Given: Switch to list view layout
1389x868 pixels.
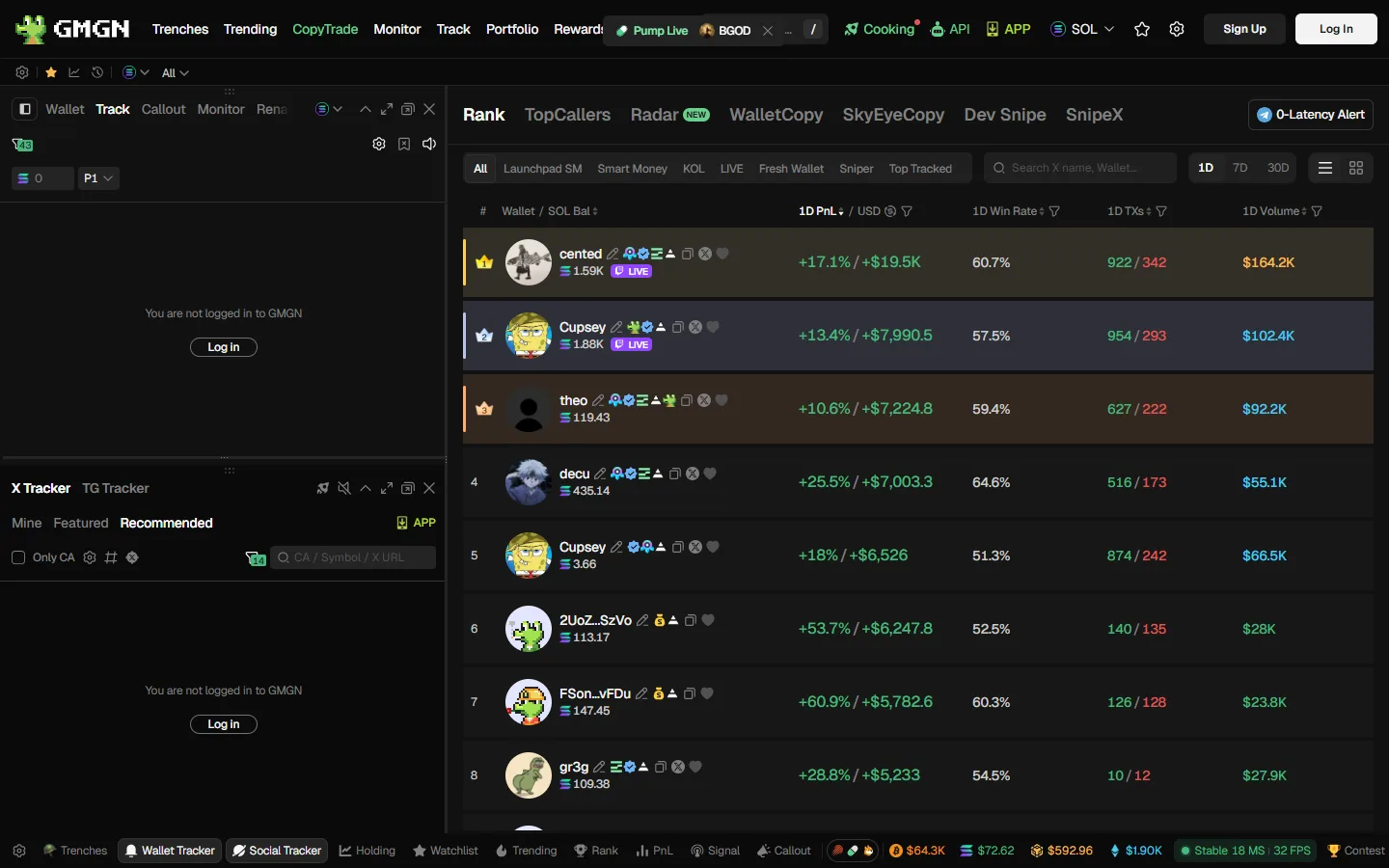Looking at the screenshot, I should [x=1325, y=168].
